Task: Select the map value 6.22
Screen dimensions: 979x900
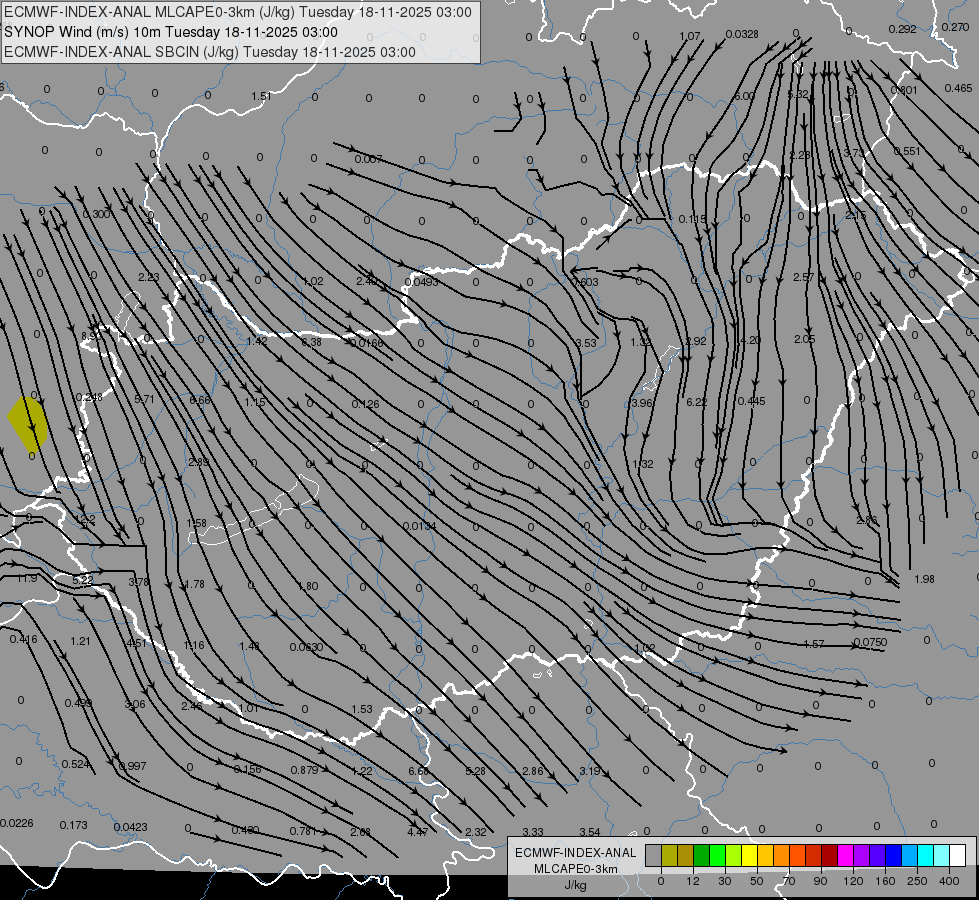Action: (x=696, y=402)
